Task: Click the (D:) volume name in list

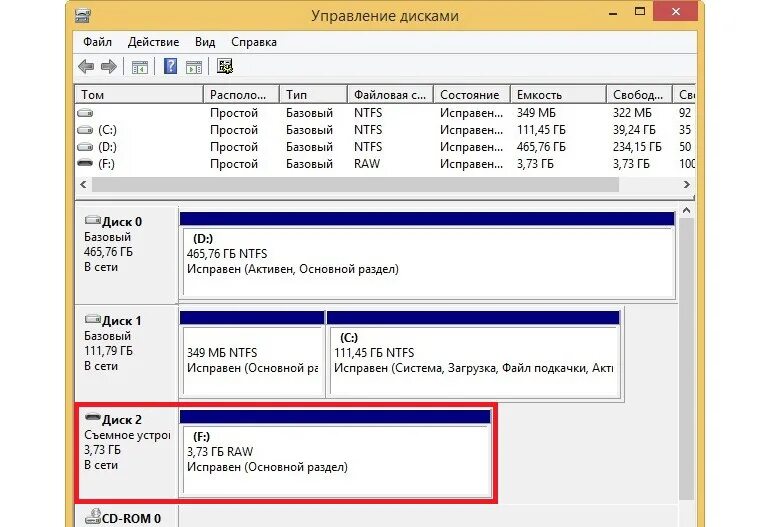Action: [x=107, y=147]
